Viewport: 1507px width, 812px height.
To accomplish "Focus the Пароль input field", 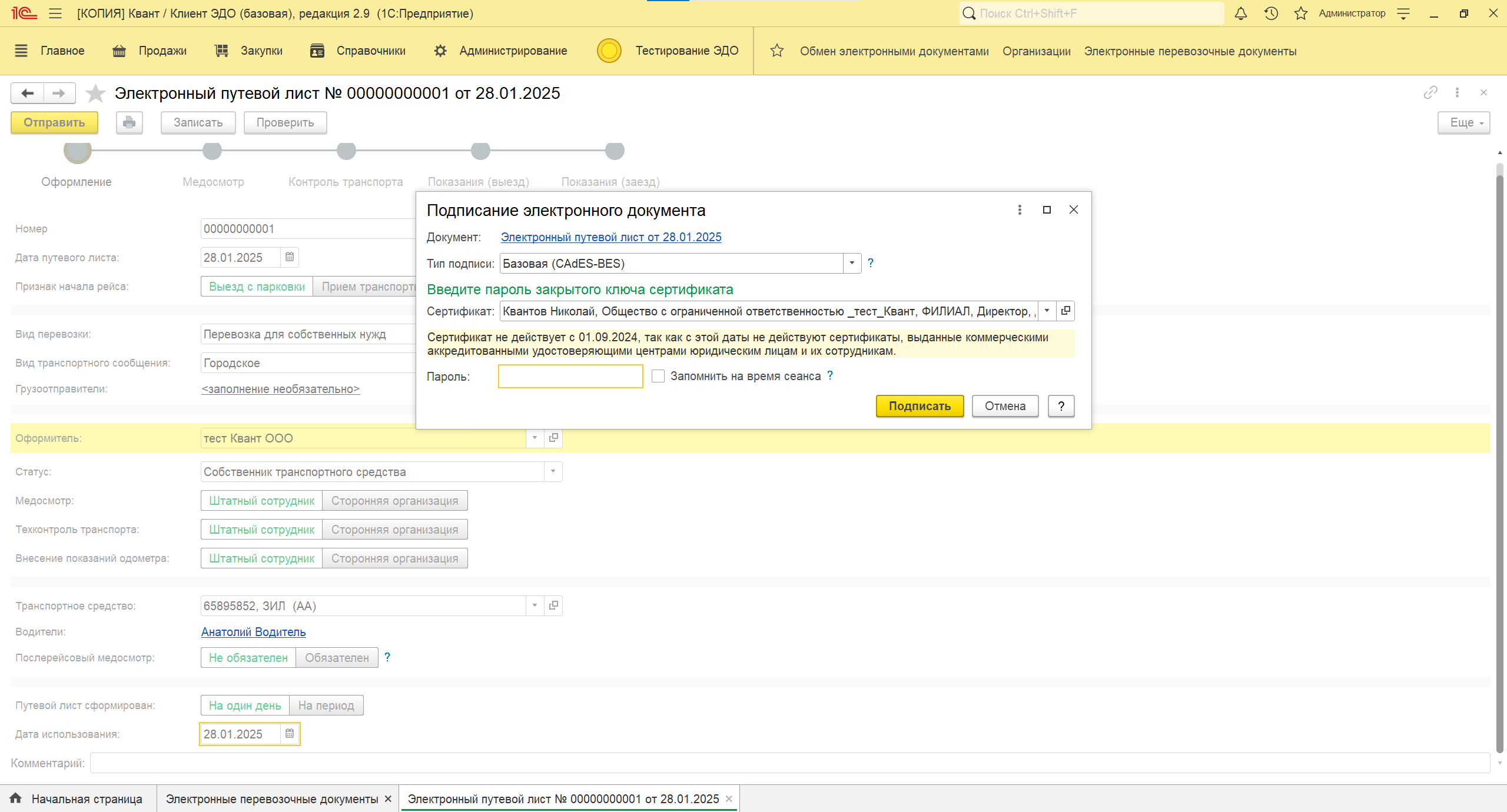I will click(570, 376).
